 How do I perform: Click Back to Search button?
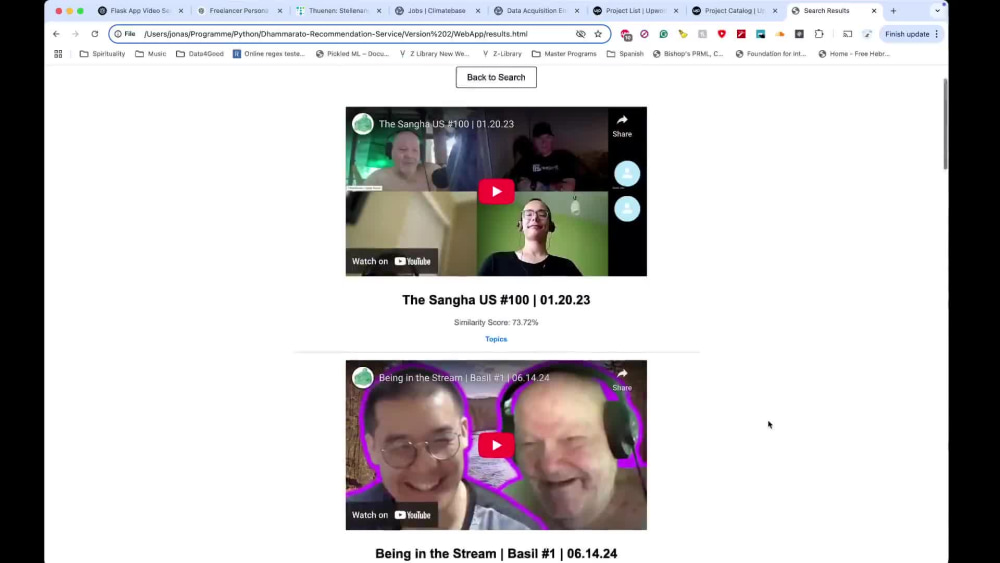(x=496, y=77)
